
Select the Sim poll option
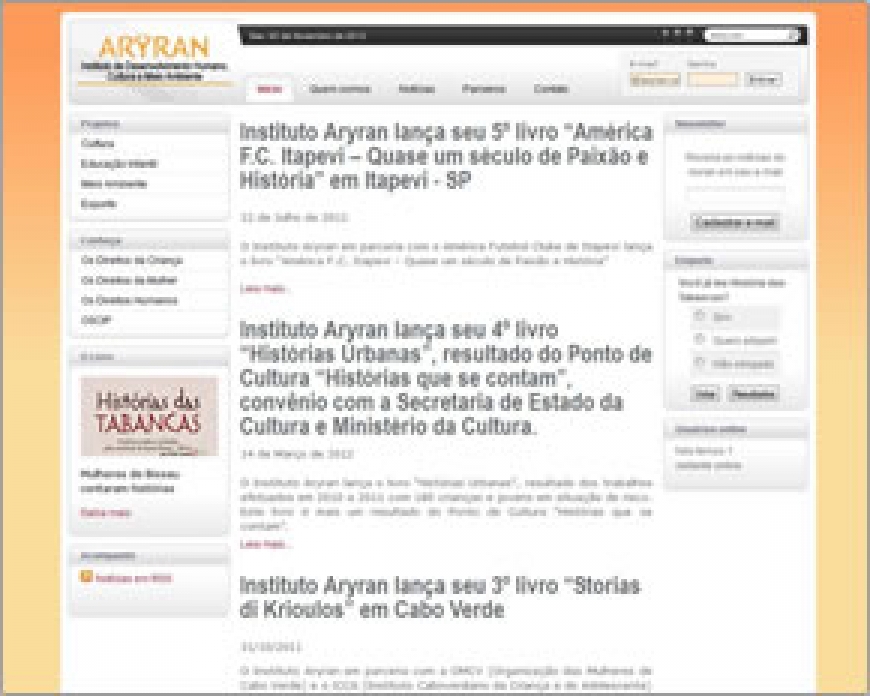coord(700,315)
